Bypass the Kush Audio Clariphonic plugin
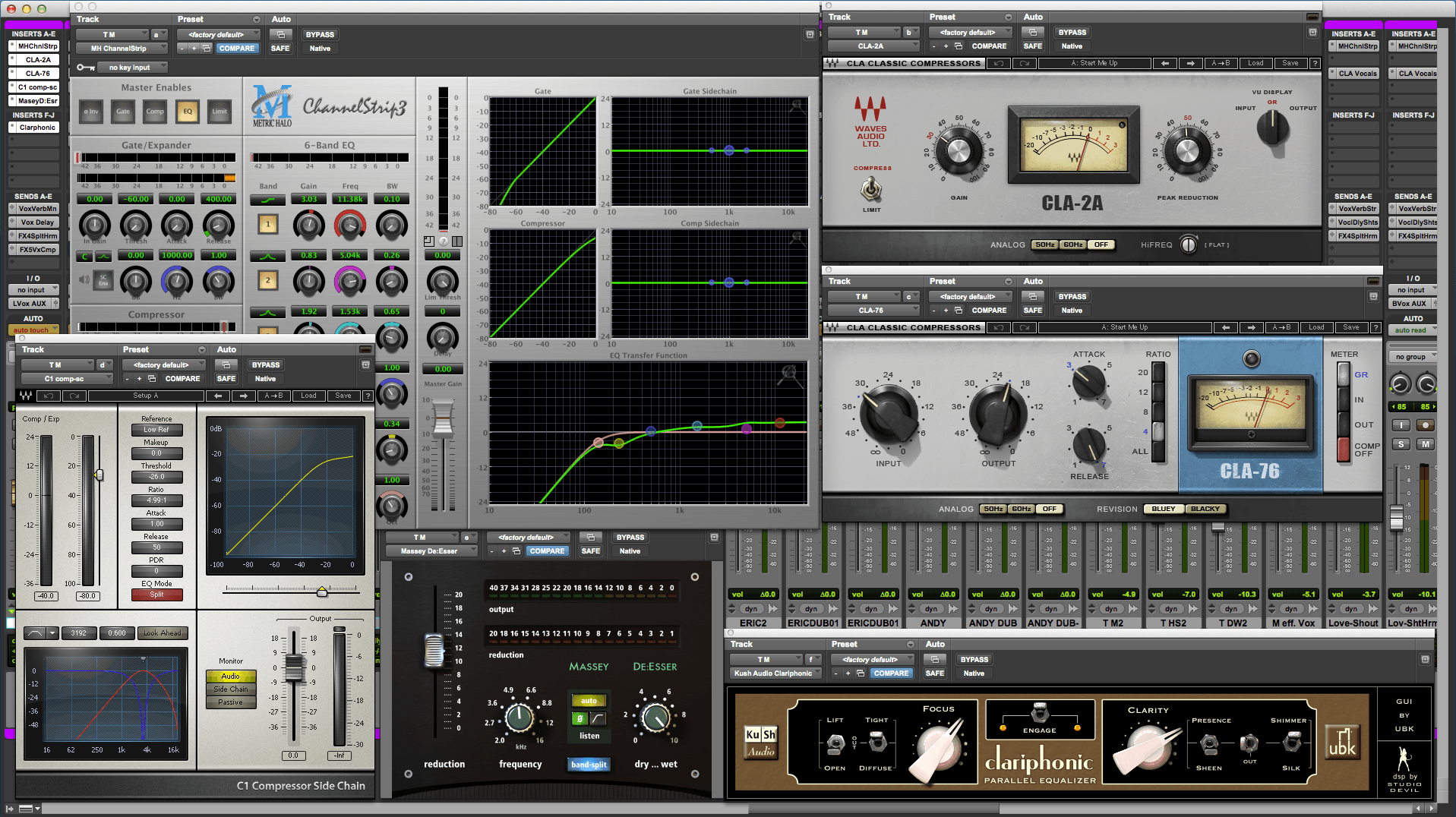 tap(974, 659)
